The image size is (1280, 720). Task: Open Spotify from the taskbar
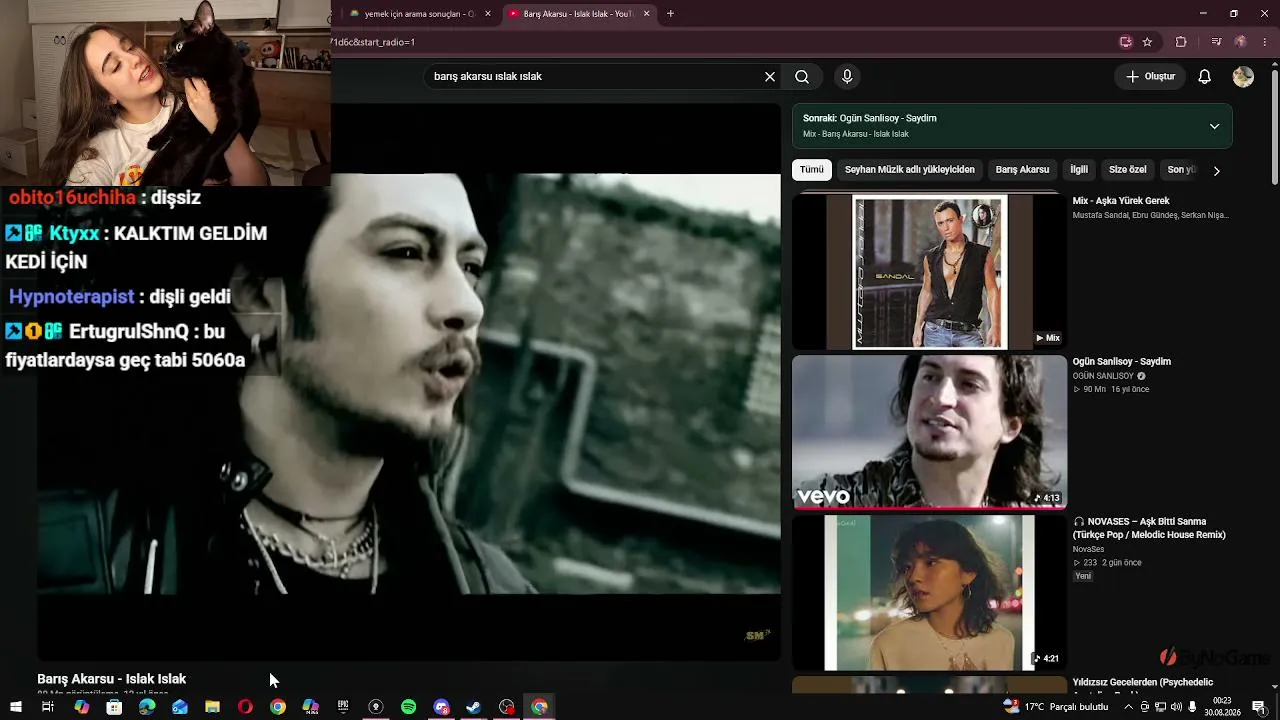pos(408,707)
